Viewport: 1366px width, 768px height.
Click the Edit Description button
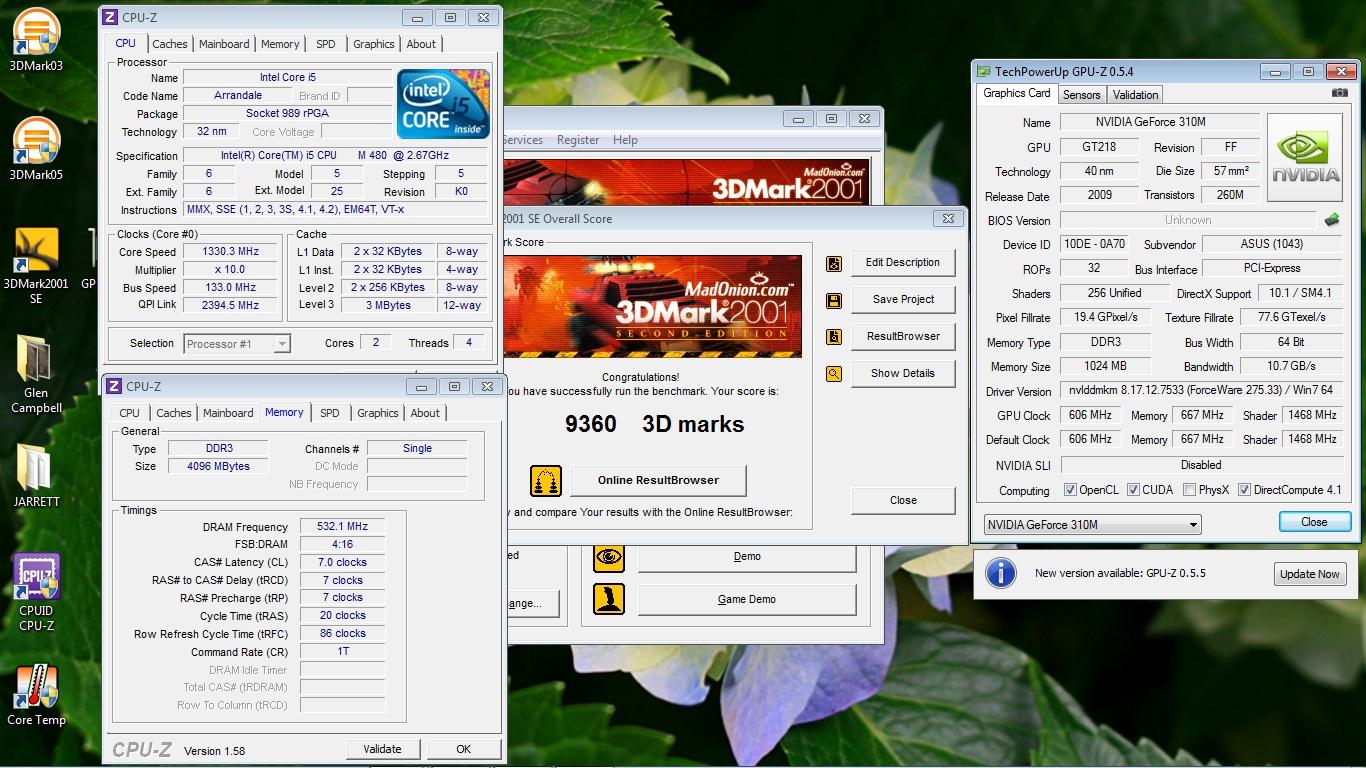903,263
